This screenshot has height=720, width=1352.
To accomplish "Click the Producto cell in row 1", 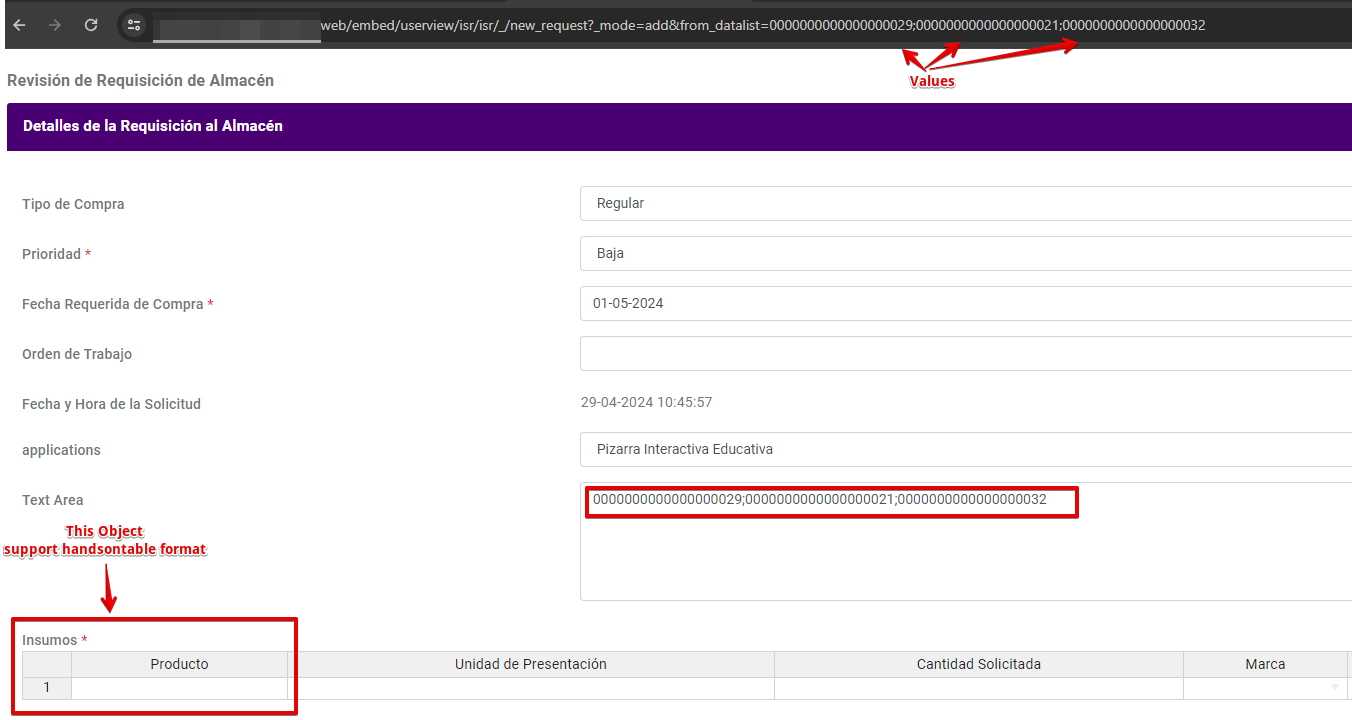I will pos(180,688).
